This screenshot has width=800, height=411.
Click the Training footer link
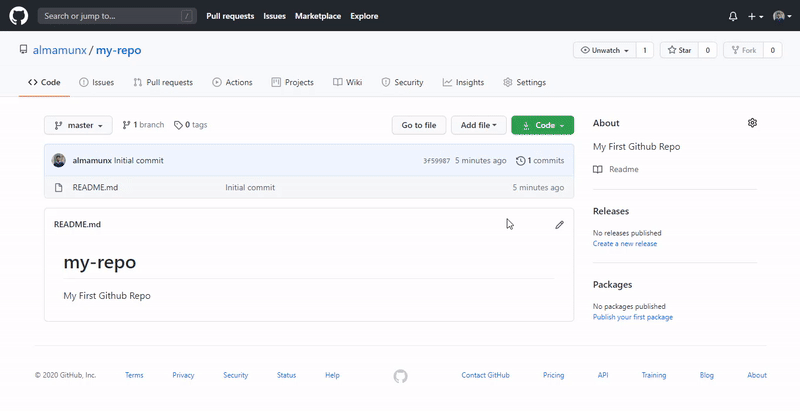pyautogui.click(x=654, y=375)
